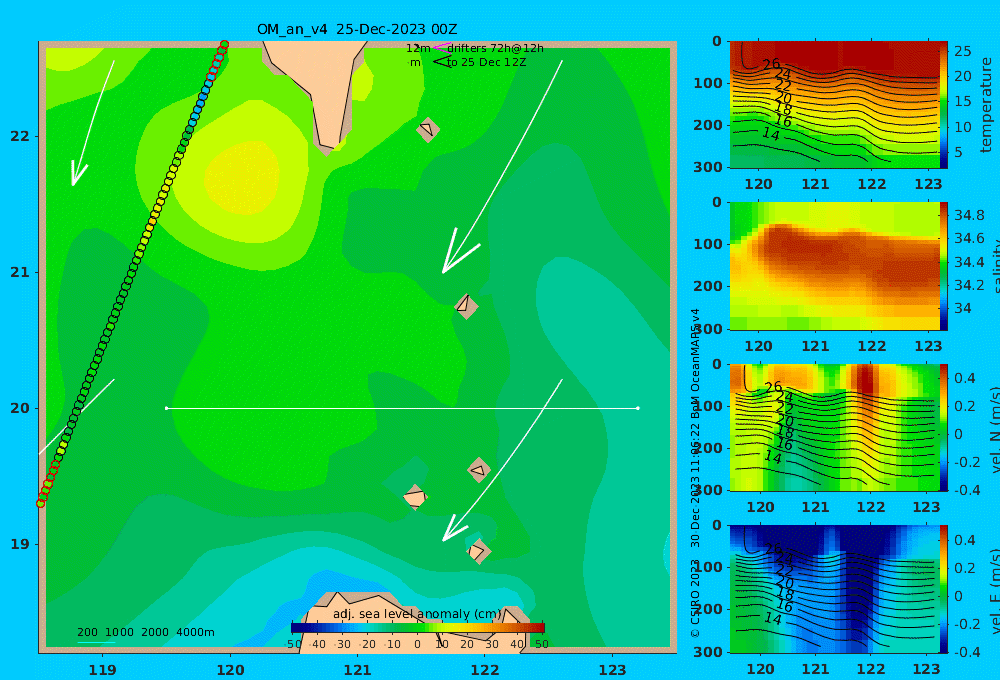Click the east endpoint of the 20N transect line
The width and height of the screenshot is (1000, 680).
(638, 408)
